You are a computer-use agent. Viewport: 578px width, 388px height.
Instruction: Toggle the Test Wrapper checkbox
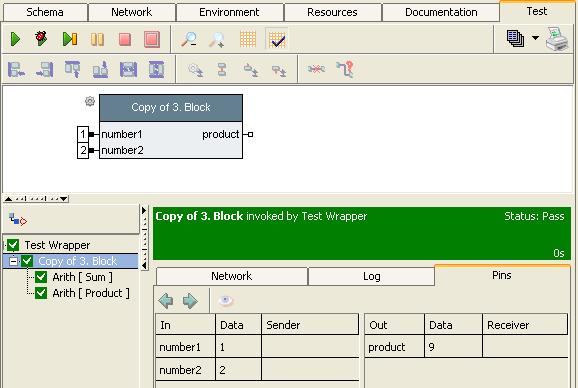coord(13,245)
